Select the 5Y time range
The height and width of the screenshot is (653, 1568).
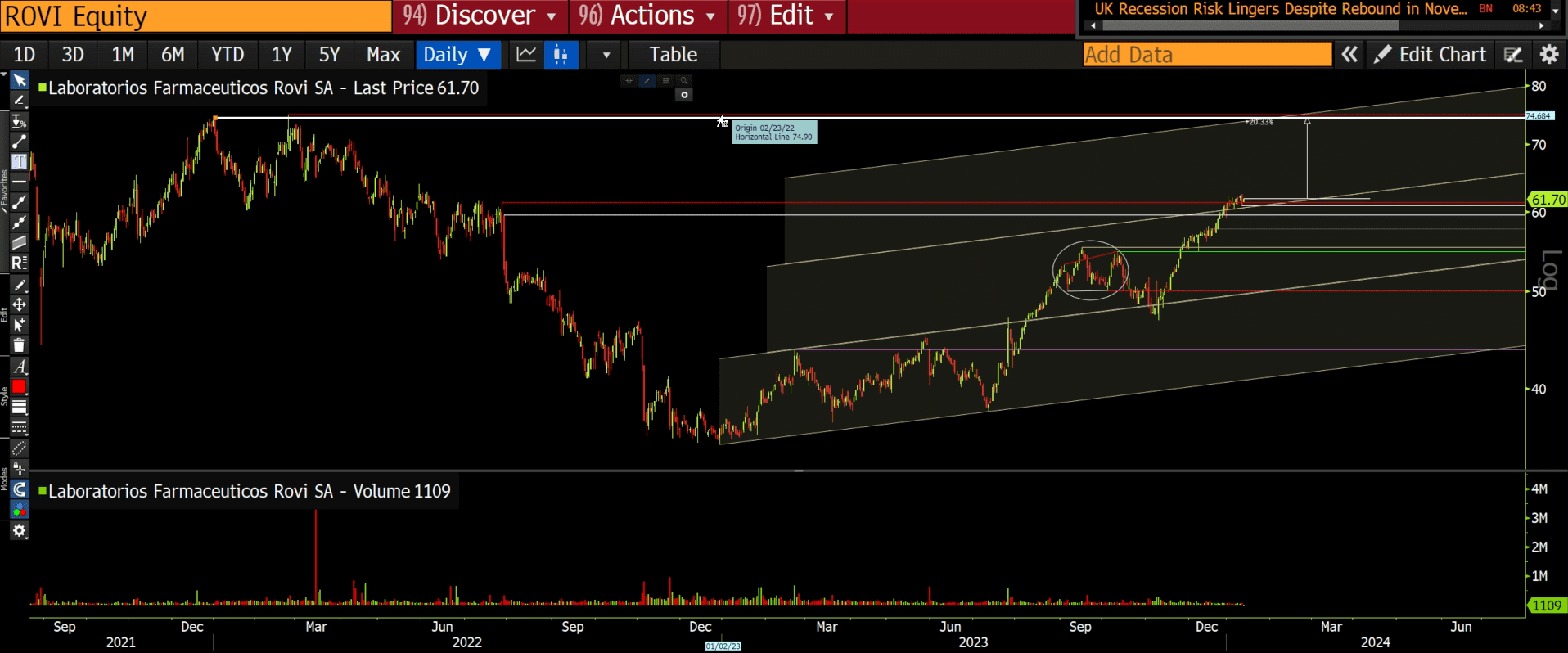click(329, 55)
